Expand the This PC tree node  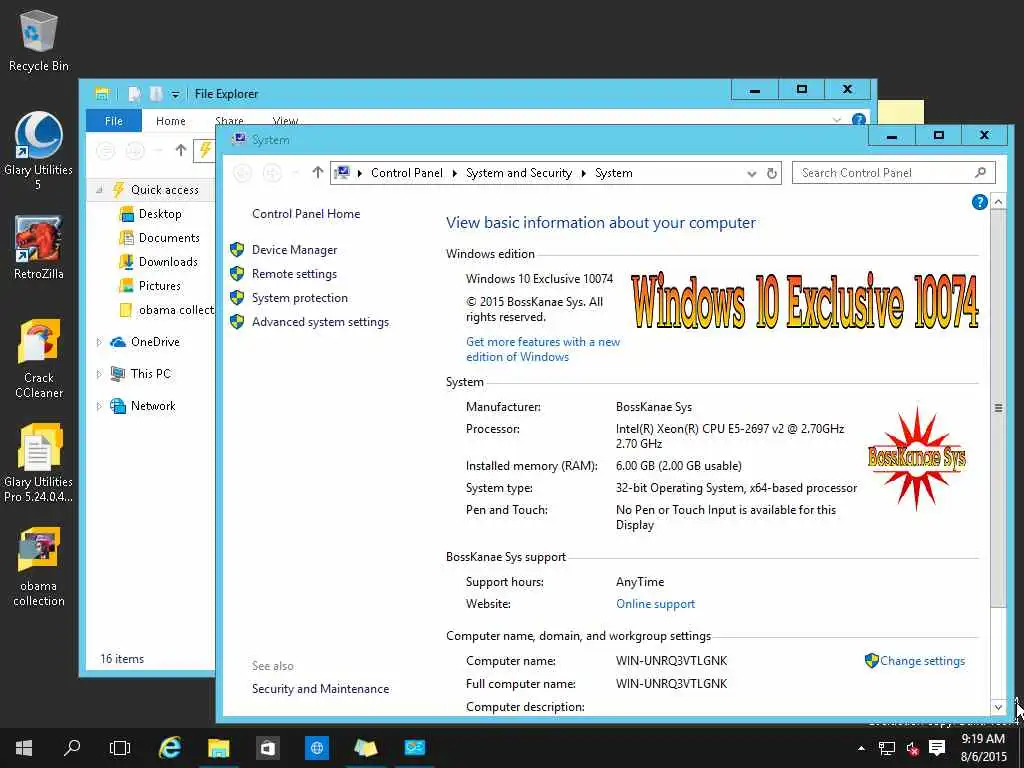[99, 374]
